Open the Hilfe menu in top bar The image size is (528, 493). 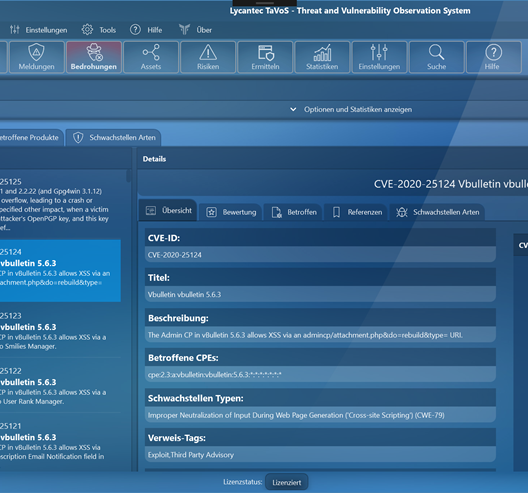point(155,30)
